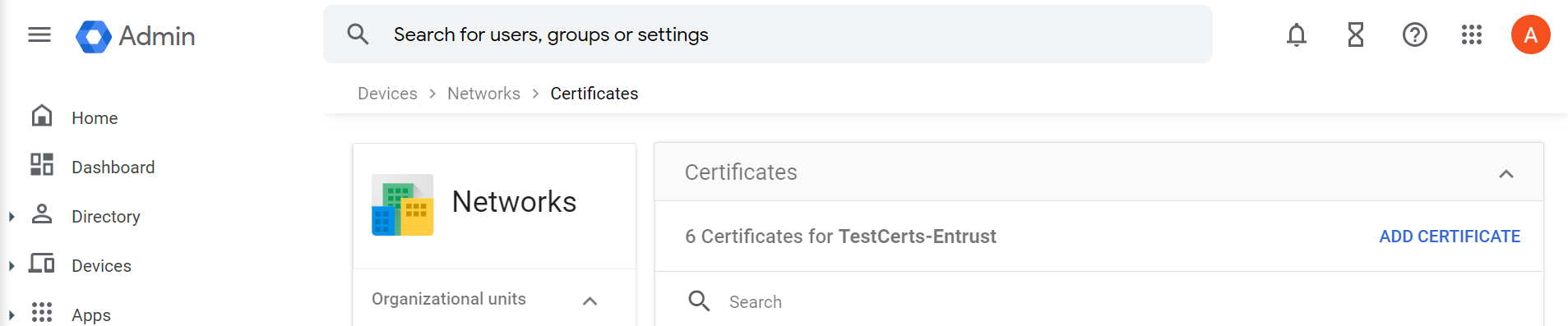
Task: Open the Google apps grid
Action: tap(1472, 34)
